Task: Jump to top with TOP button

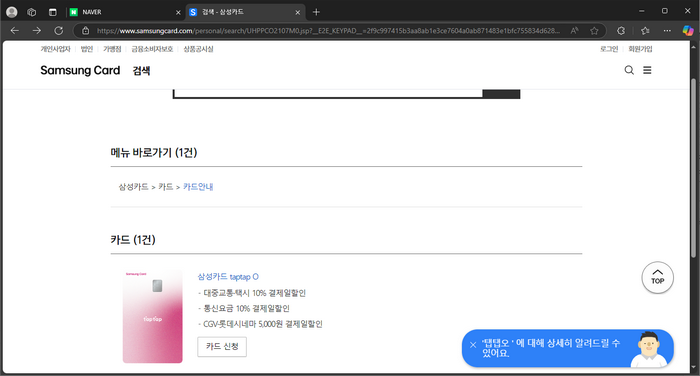Action: 658,277
